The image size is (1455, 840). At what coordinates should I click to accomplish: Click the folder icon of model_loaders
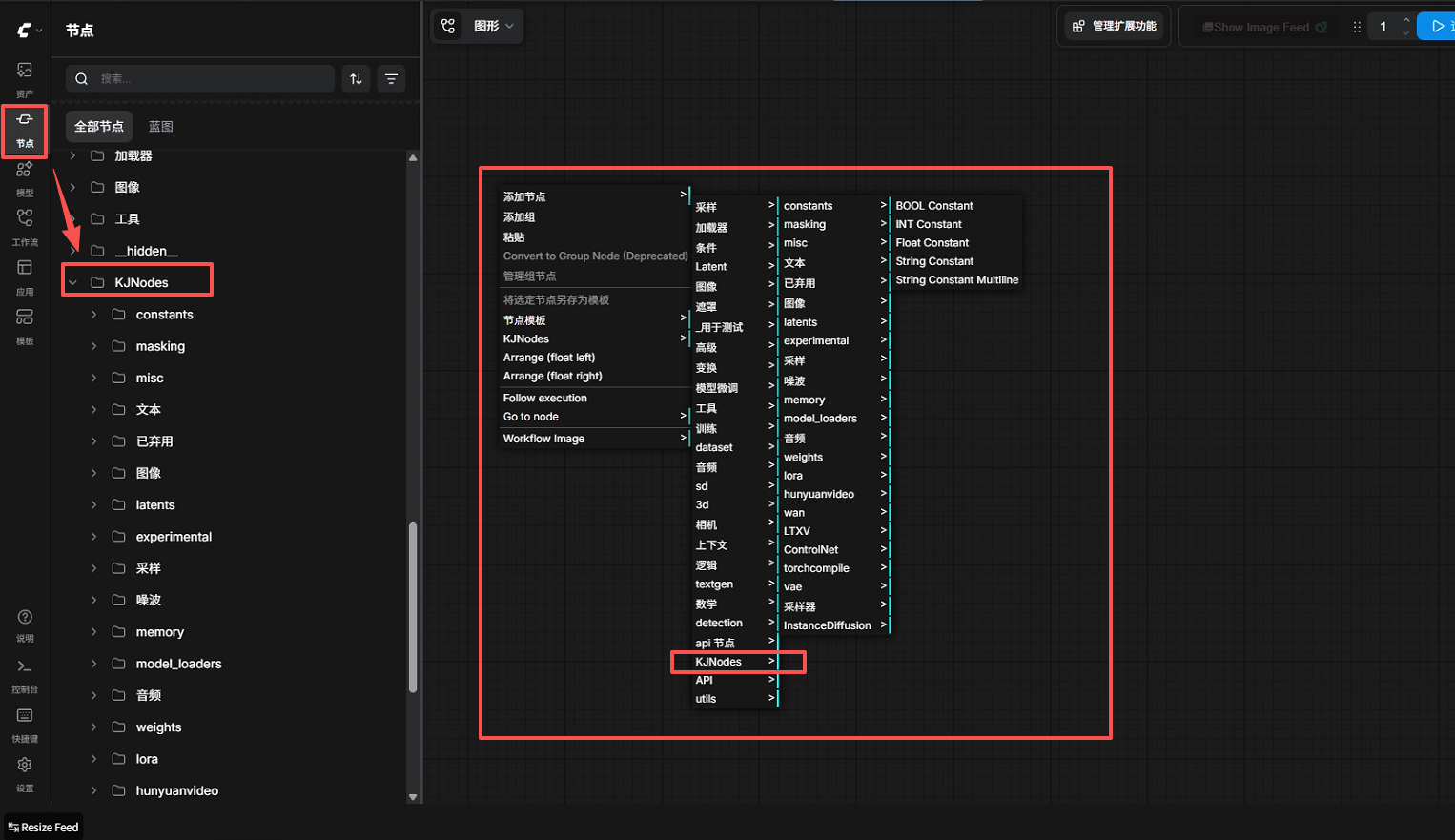[x=119, y=664]
